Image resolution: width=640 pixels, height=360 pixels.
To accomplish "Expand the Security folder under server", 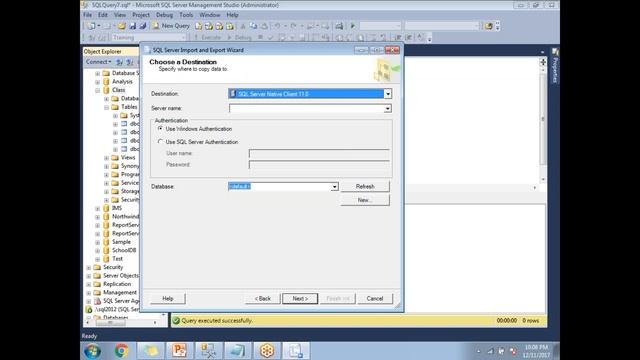I will 89,267.
